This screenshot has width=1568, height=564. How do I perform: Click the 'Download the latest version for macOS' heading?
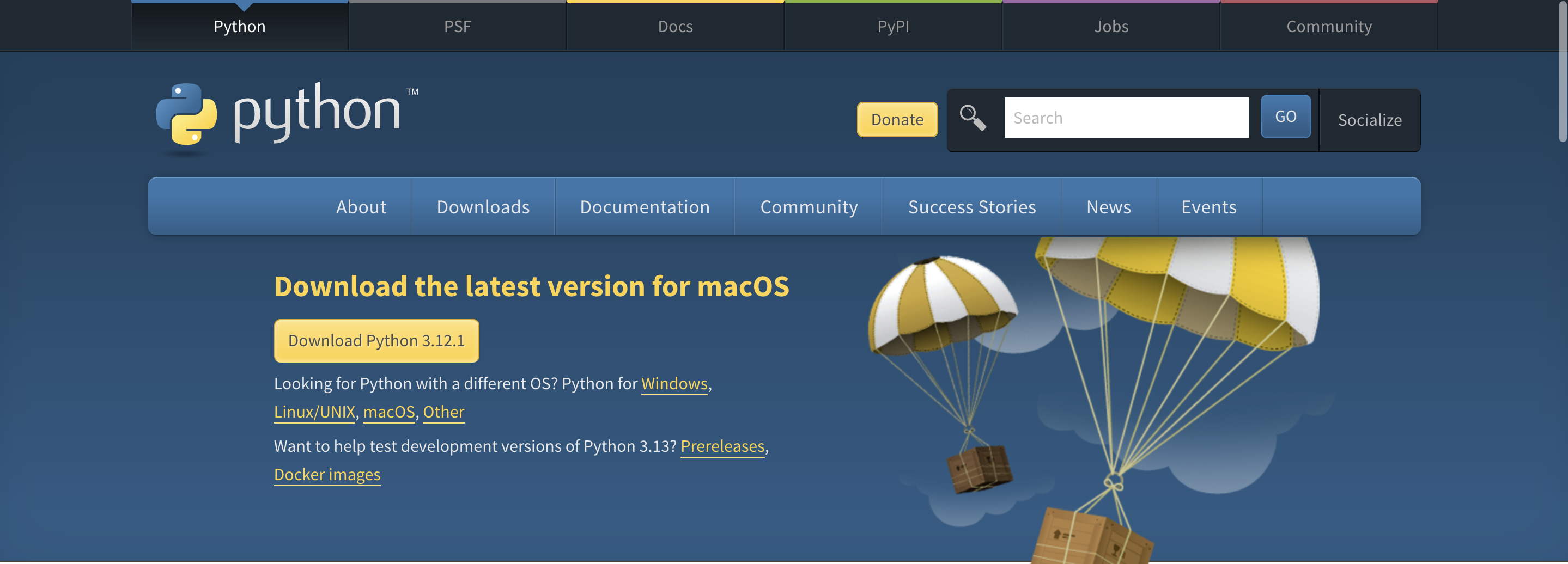click(531, 286)
